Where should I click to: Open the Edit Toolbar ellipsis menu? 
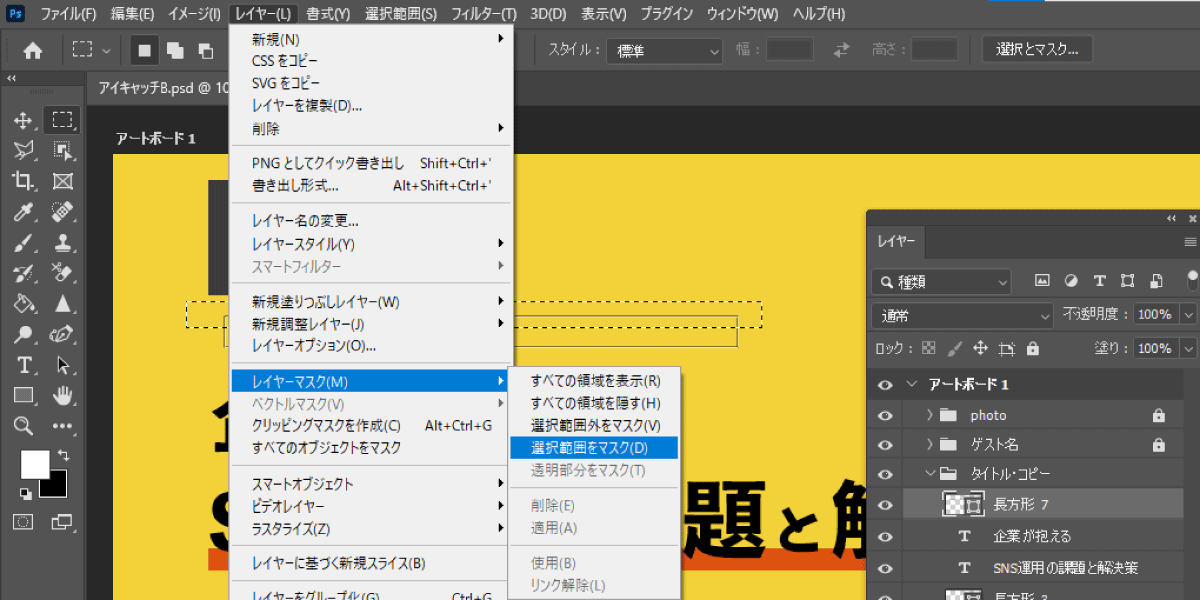point(63,425)
